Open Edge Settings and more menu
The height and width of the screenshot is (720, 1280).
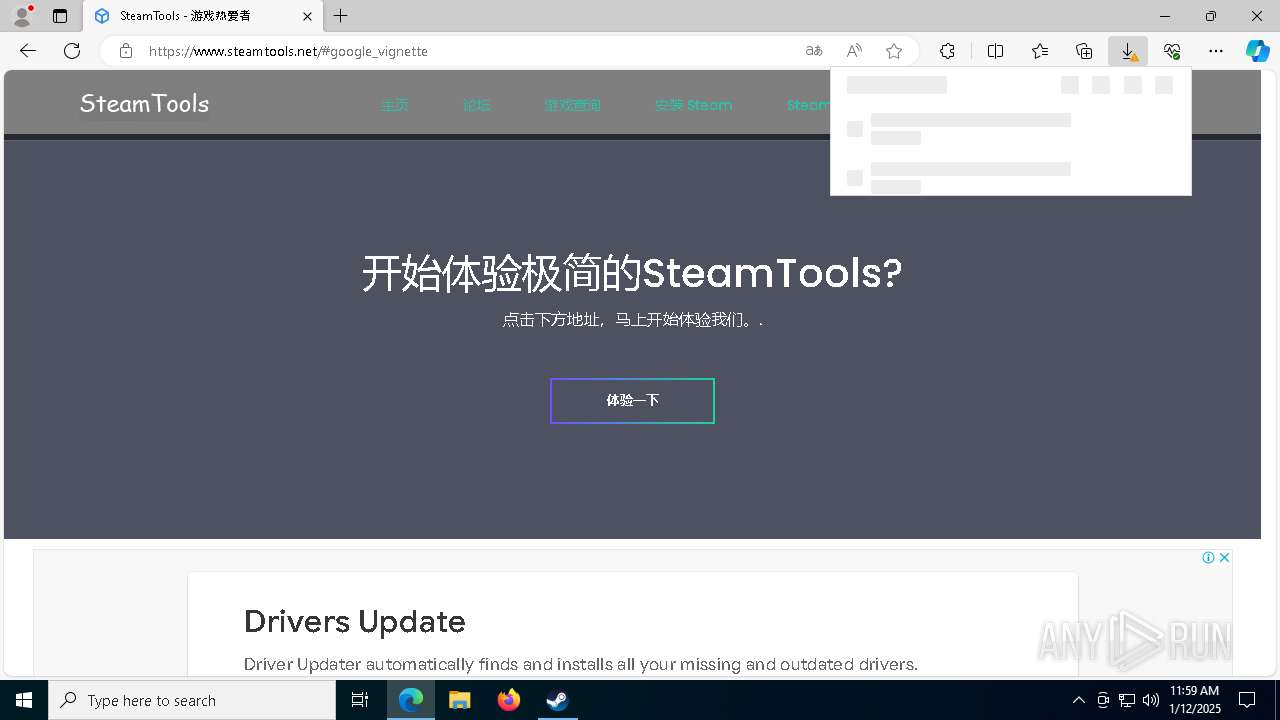[1216, 51]
